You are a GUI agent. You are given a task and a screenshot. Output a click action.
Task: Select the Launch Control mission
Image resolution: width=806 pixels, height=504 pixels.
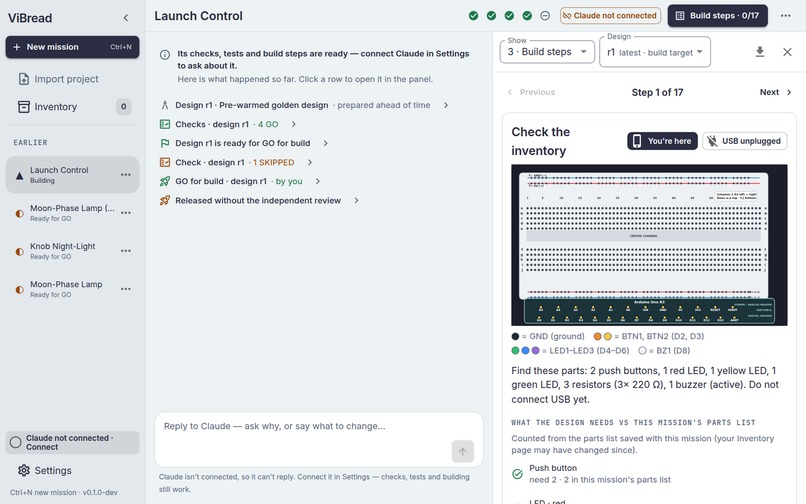tap(72, 175)
